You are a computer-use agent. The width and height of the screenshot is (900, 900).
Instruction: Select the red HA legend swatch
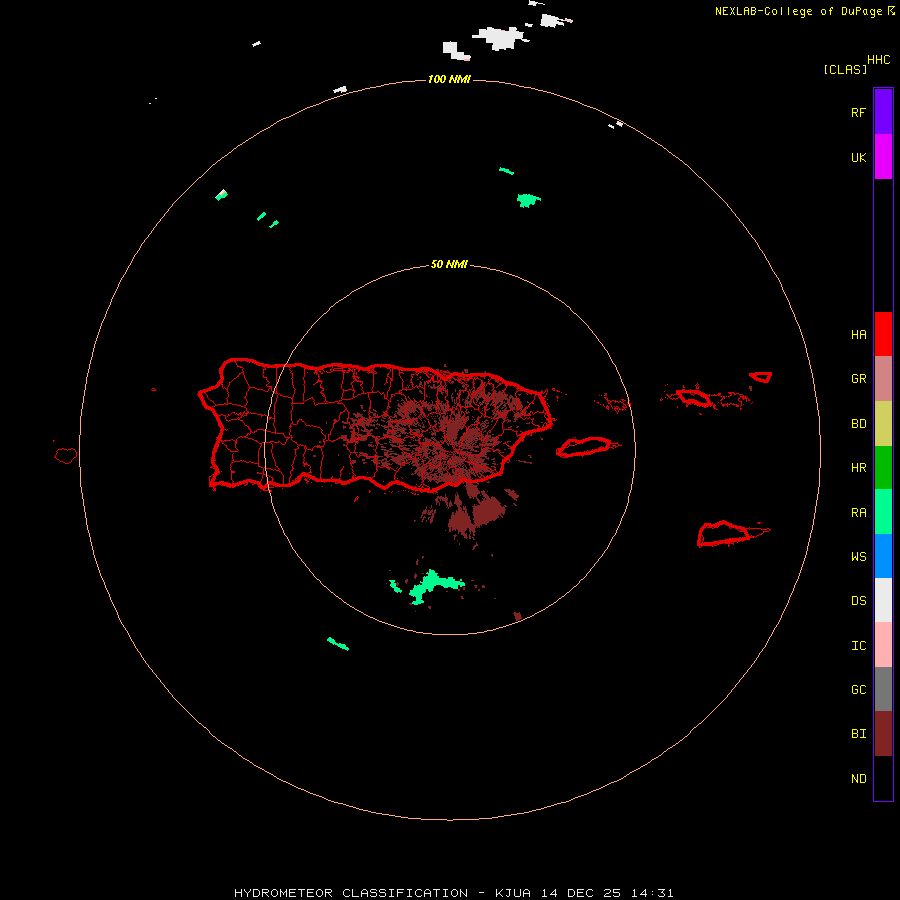coord(883,334)
